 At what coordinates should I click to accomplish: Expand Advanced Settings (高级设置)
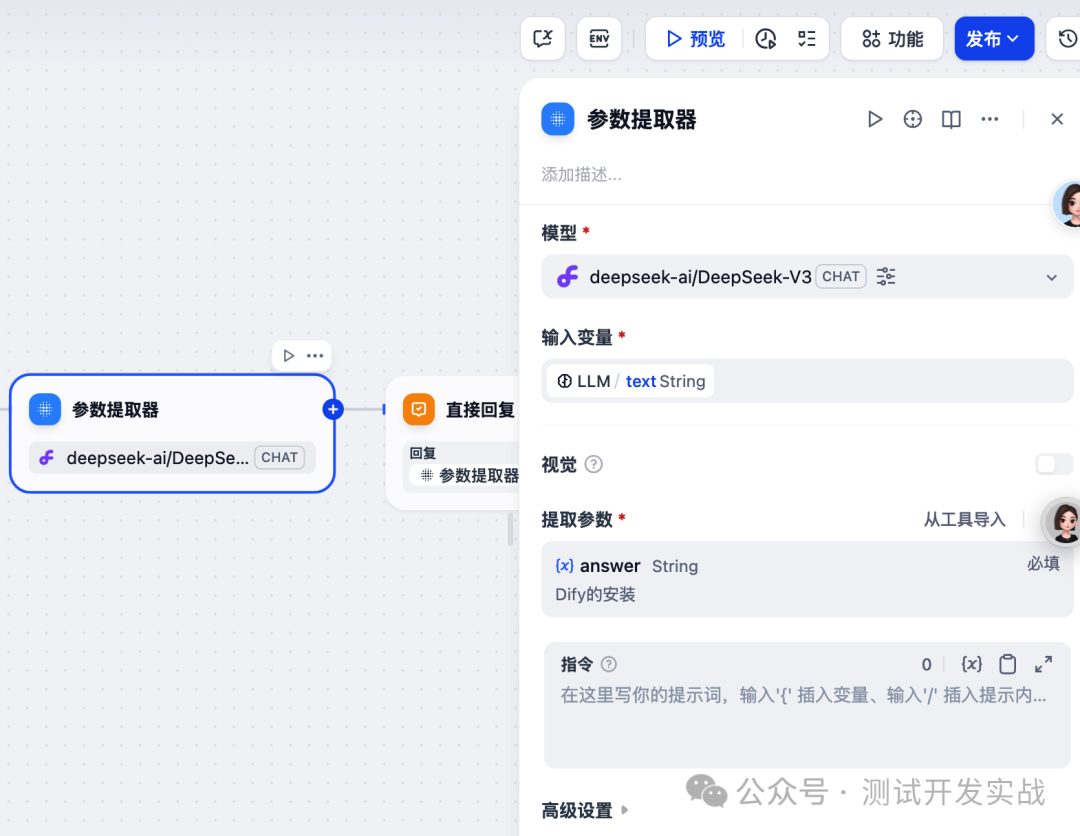pyautogui.click(x=585, y=811)
